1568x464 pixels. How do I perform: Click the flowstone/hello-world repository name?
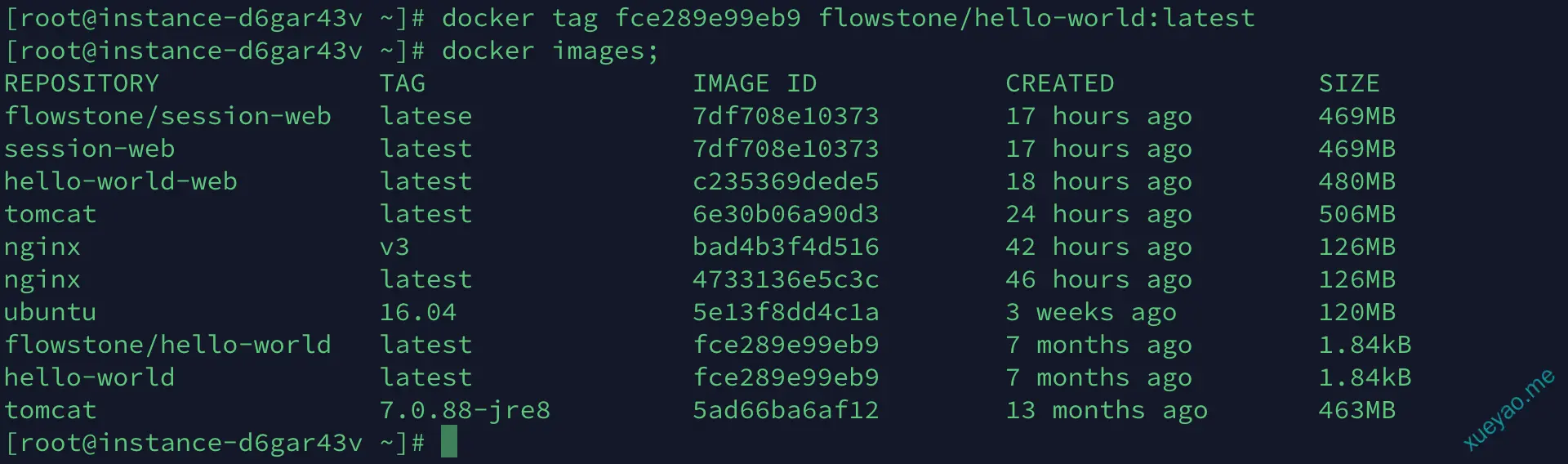[167, 345]
